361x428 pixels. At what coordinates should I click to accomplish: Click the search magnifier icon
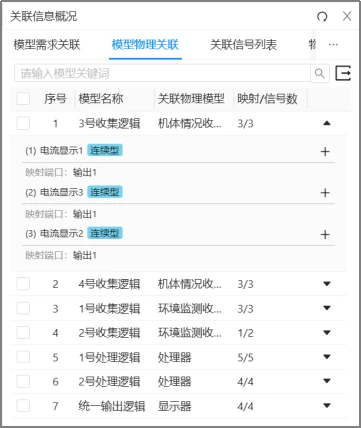pyautogui.click(x=320, y=73)
